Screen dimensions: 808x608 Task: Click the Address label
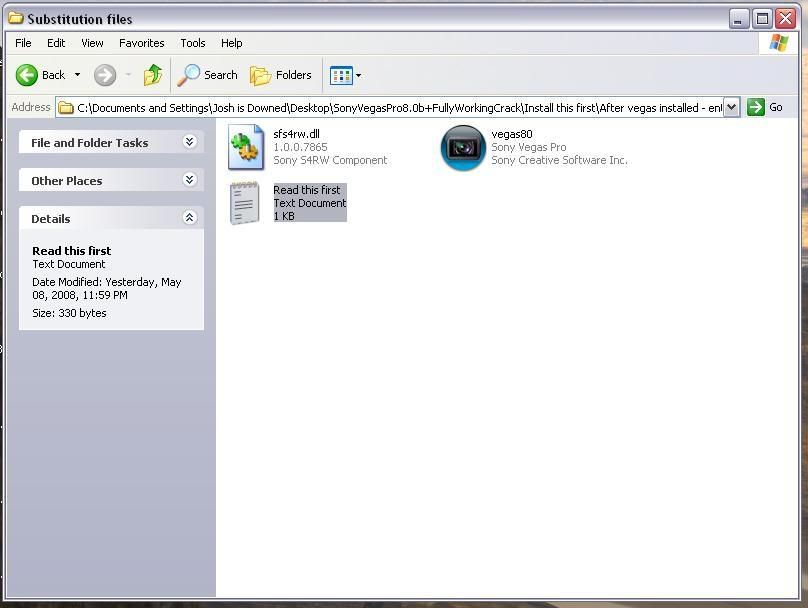click(31, 107)
